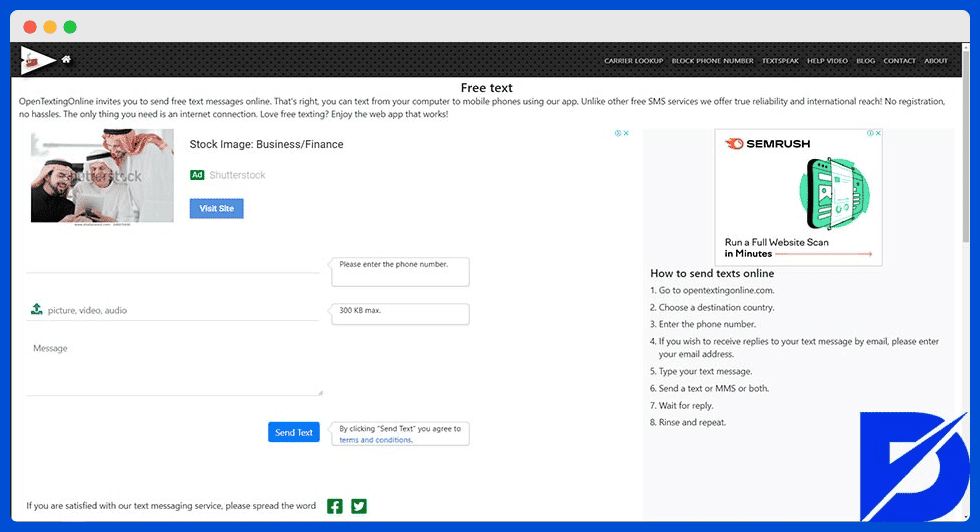The height and width of the screenshot is (532, 980).
Task: Open the Help Video page
Action: tap(827, 61)
